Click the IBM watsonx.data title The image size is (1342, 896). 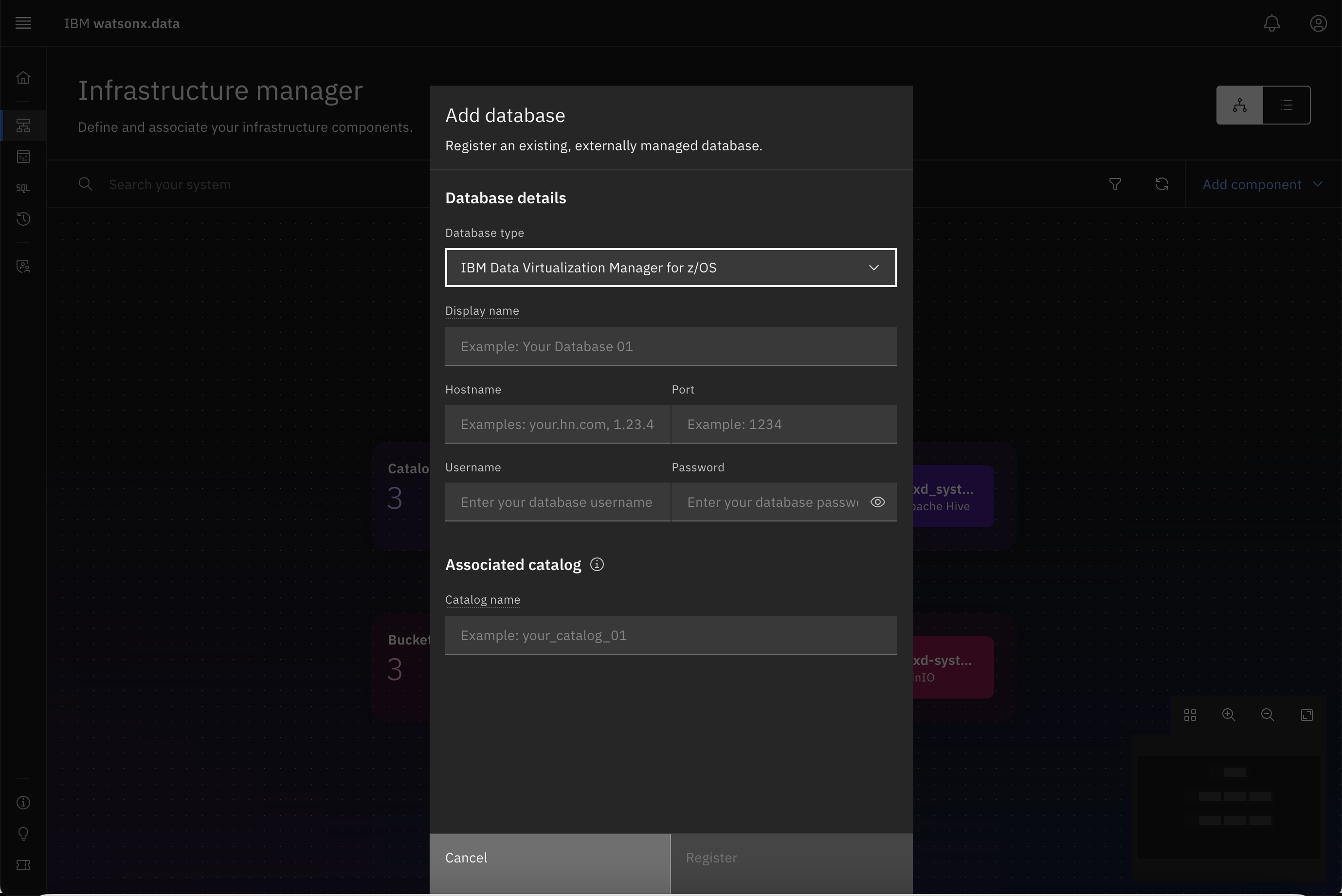pos(122,23)
